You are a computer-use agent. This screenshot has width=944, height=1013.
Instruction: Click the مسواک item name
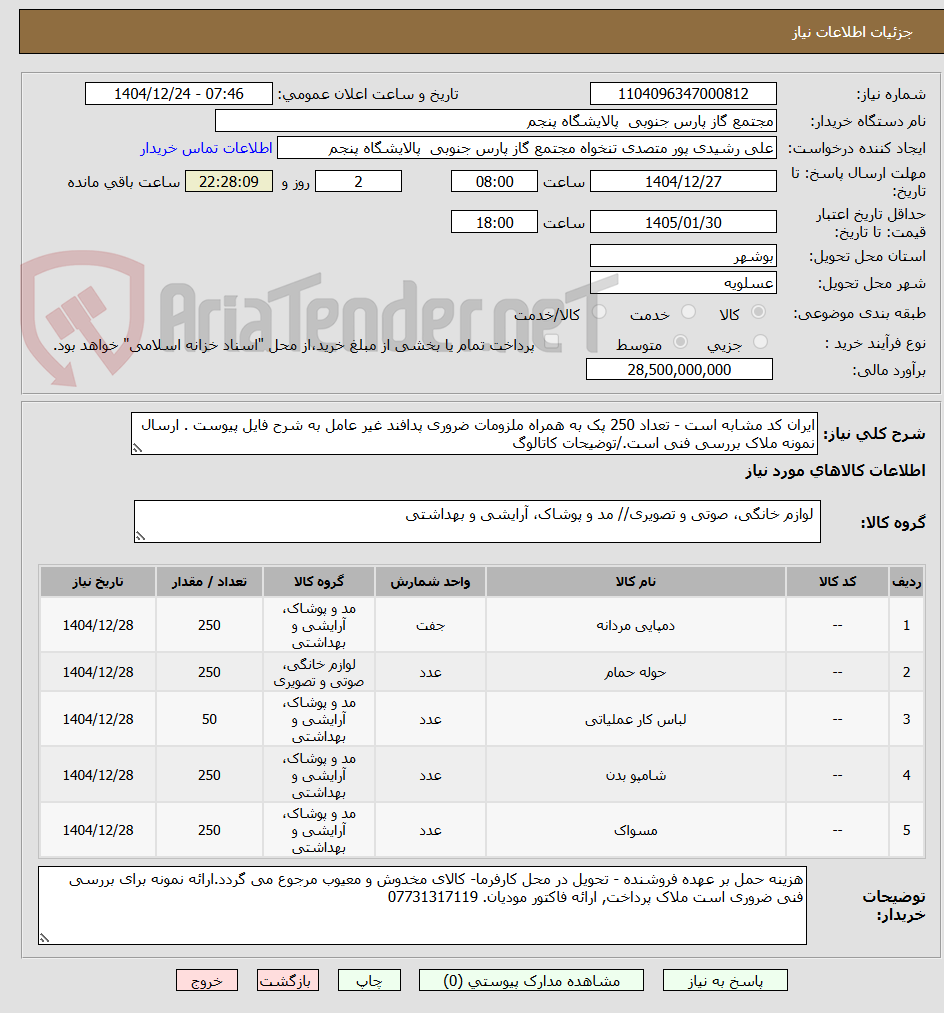click(x=636, y=830)
